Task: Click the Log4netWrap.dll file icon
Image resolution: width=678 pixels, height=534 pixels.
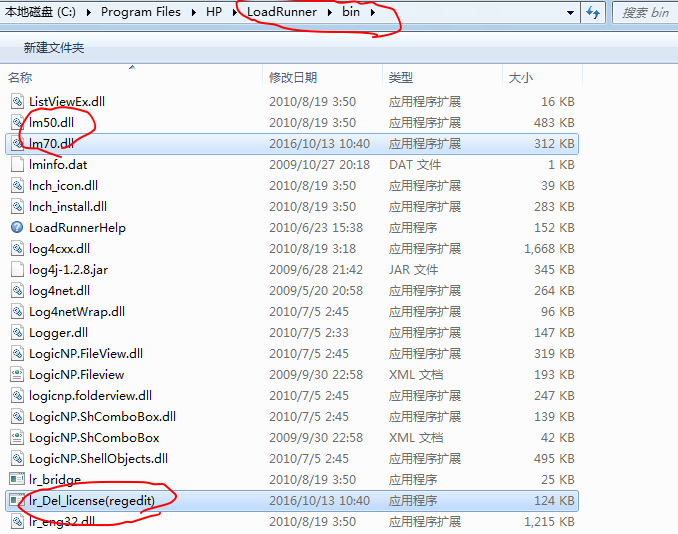Action: pyautogui.click(x=17, y=312)
